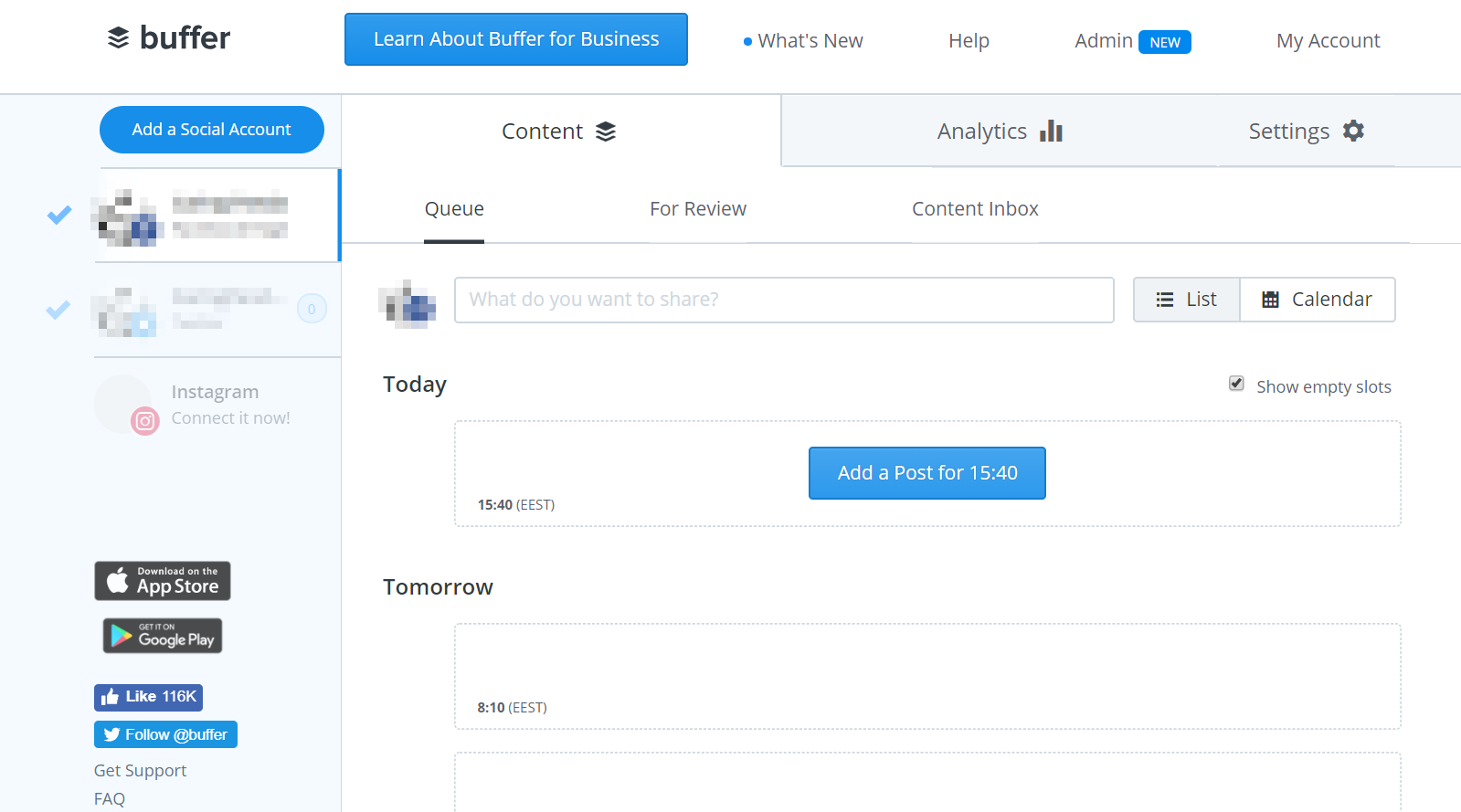Click Follow @buffer Twitter button
The width and height of the screenshot is (1461, 812).
point(165,734)
